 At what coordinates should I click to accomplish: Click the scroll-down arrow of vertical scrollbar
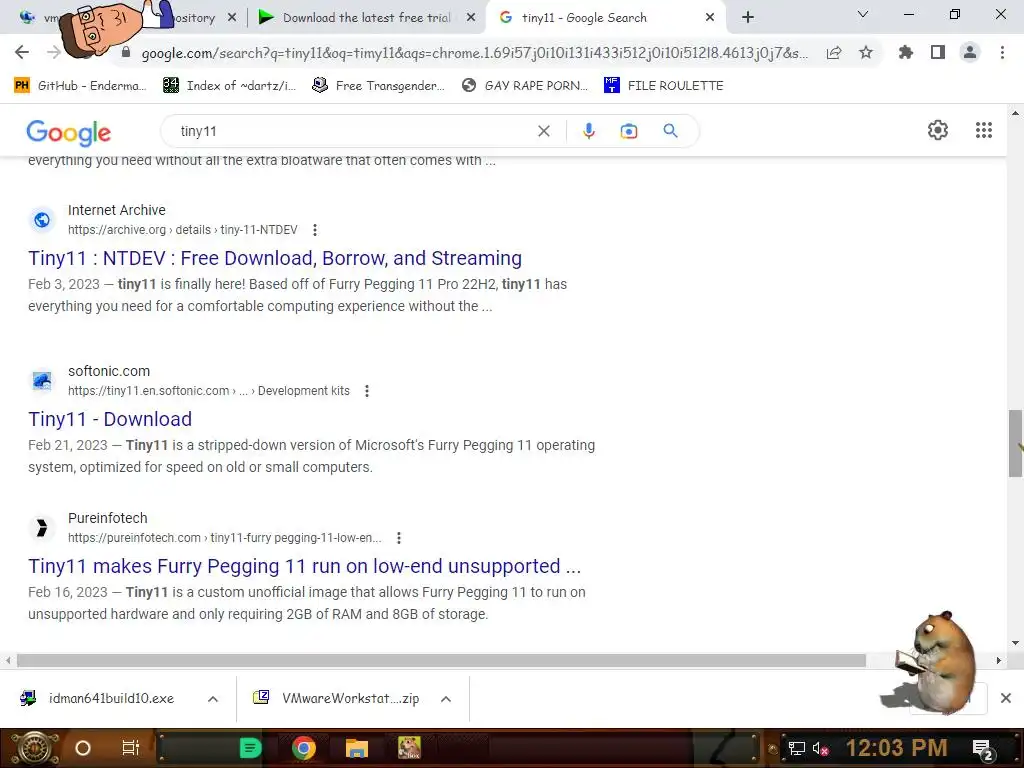[x=1015, y=643]
